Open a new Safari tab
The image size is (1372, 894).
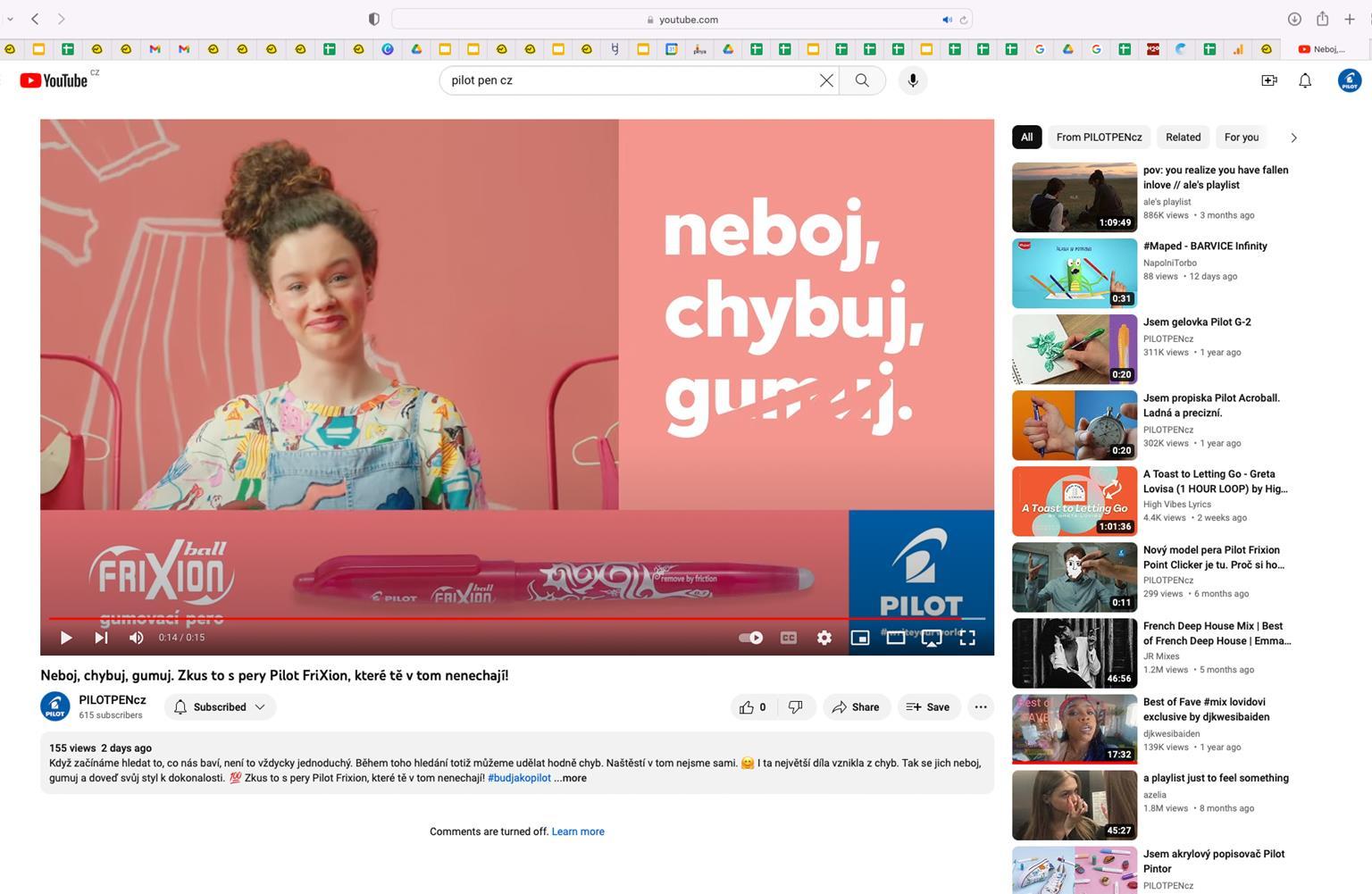(1350, 19)
